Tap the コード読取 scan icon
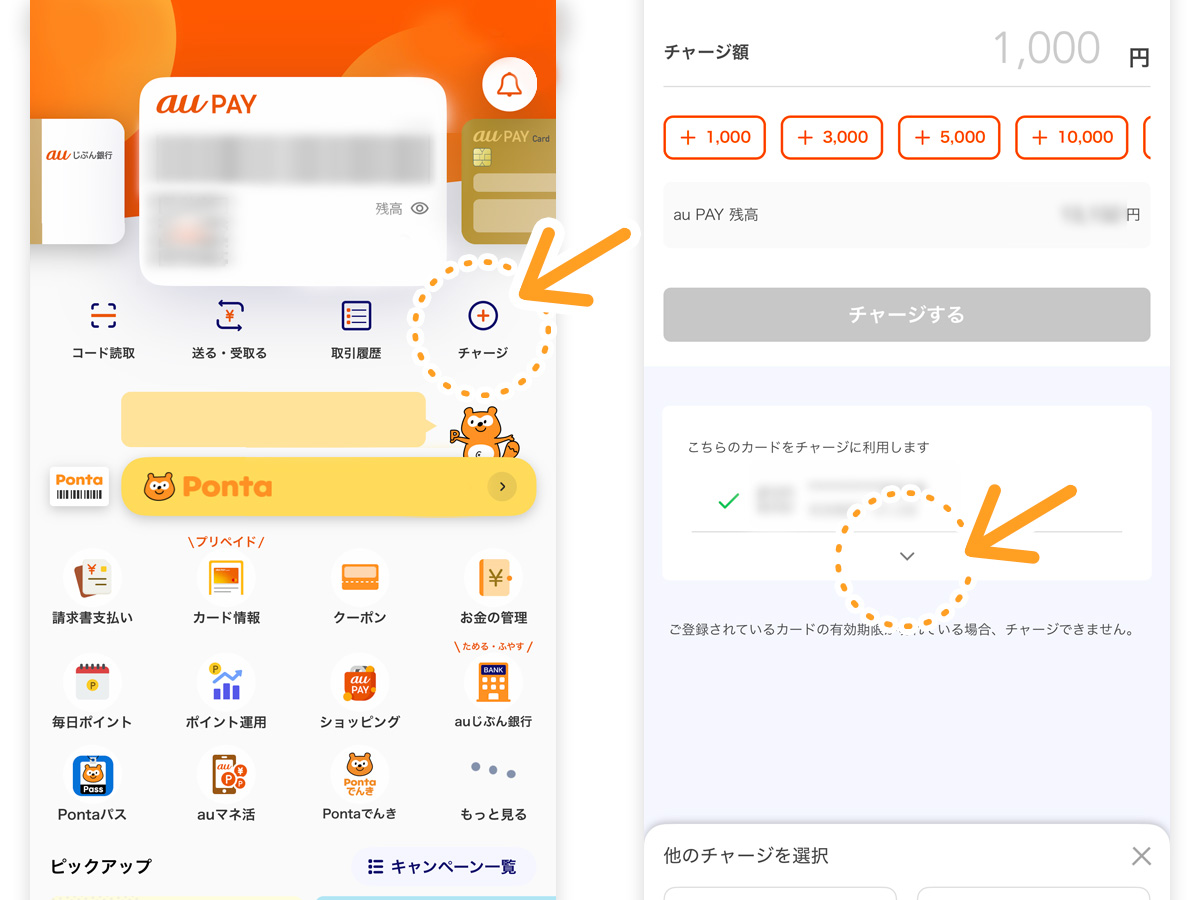 tap(103, 316)
